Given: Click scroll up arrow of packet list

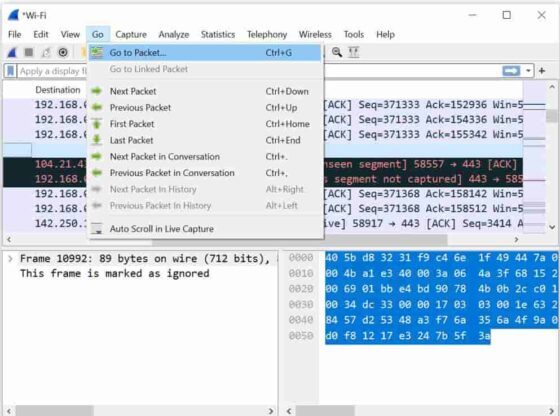Looking at the screenshot, I should point(552,86).
